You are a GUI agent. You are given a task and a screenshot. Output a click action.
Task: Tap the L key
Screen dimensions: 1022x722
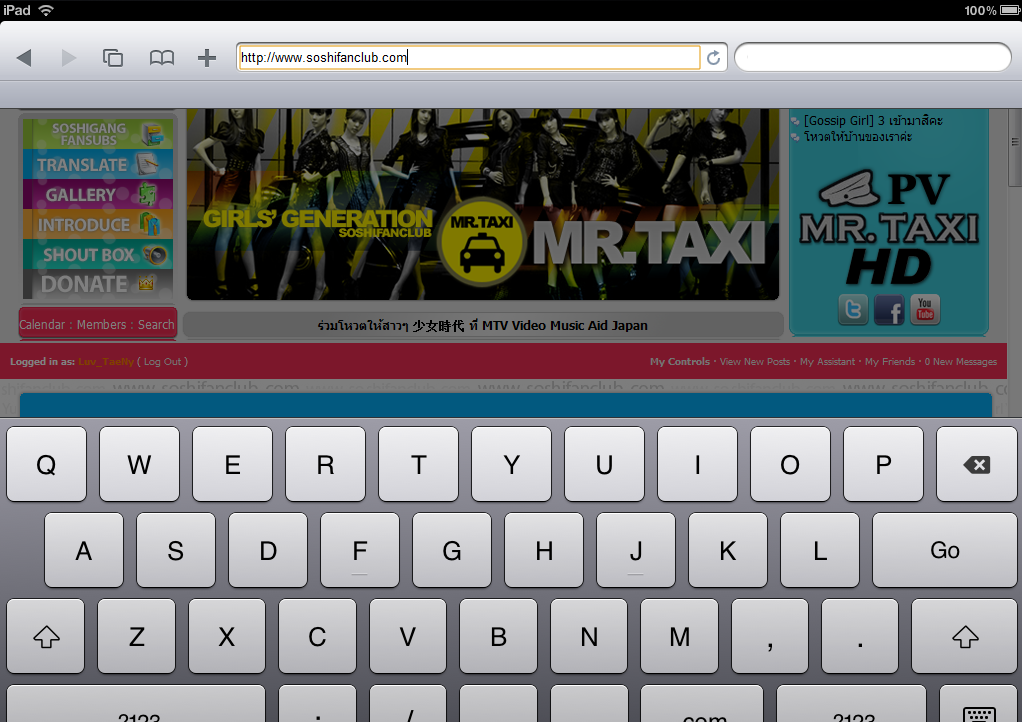point(819,550)
